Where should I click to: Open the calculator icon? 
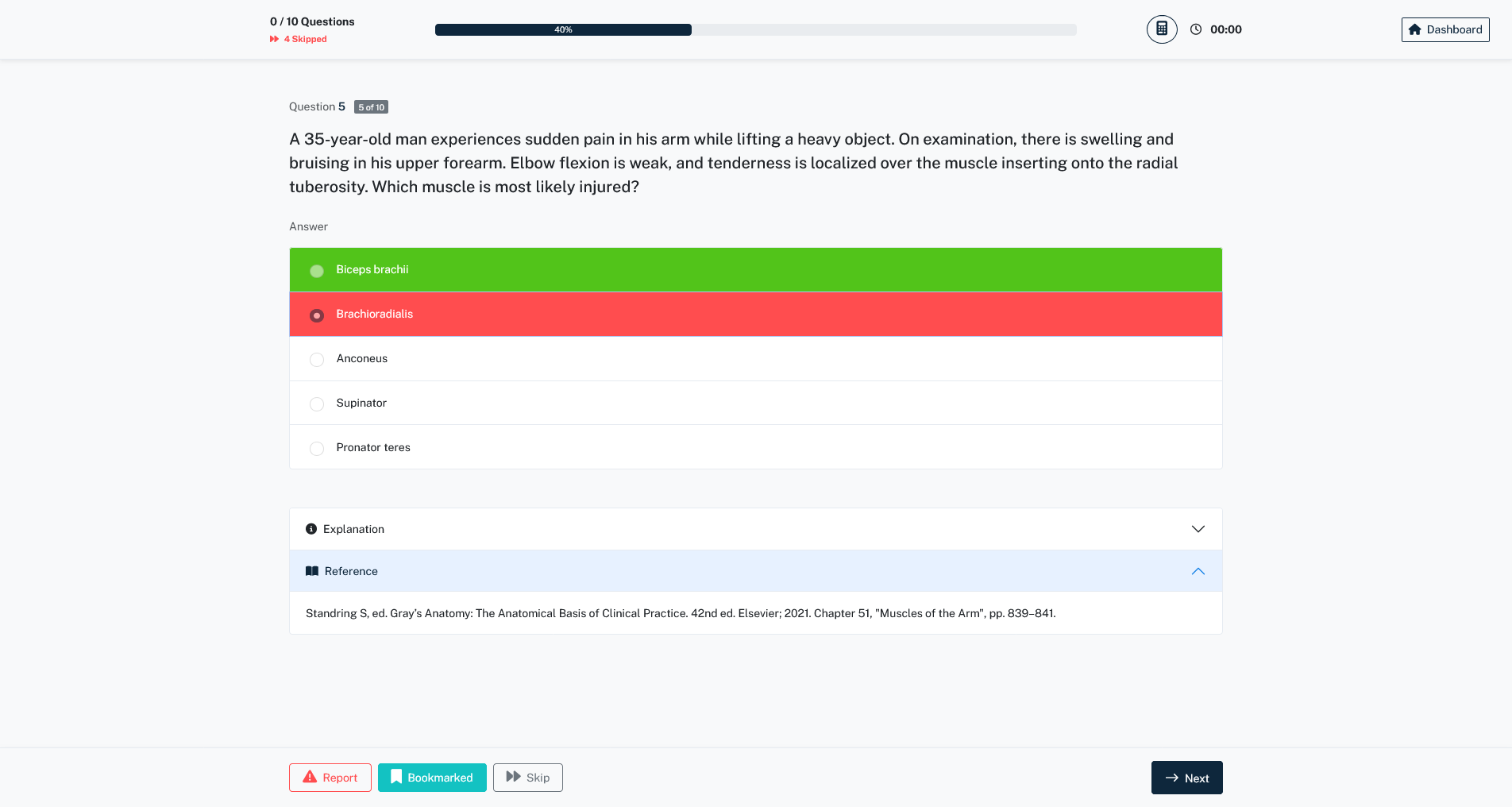[1162, 29]
